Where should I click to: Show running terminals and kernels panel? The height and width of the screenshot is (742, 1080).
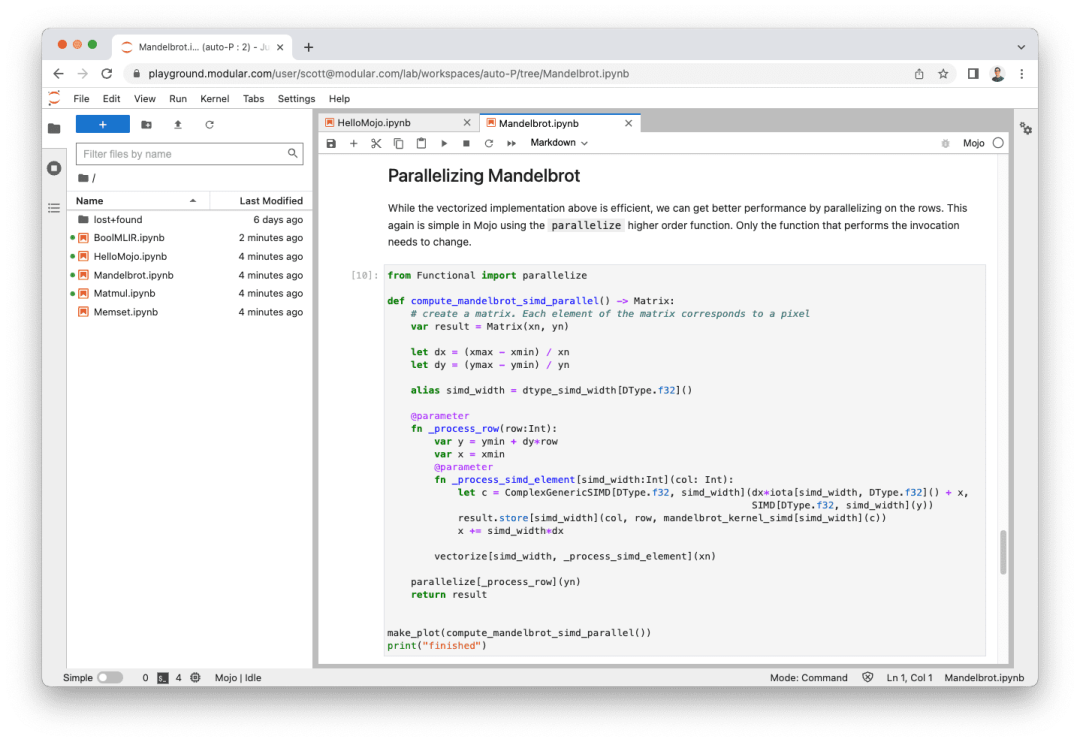point(54,168)
